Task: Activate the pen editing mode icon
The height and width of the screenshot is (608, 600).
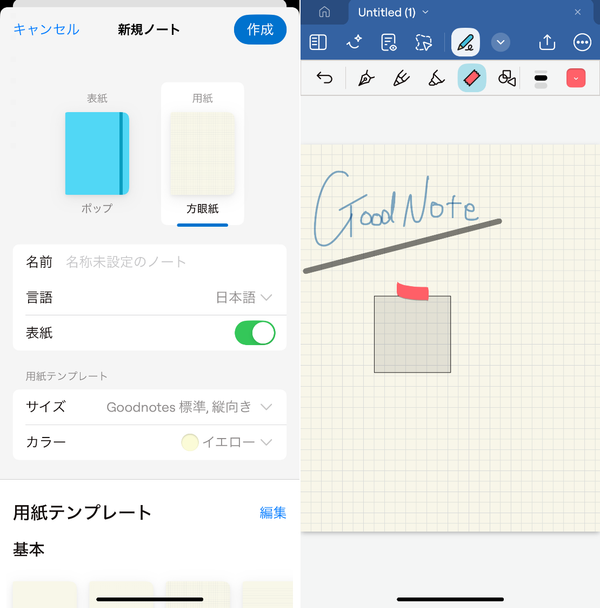Action: click(465, 42)
